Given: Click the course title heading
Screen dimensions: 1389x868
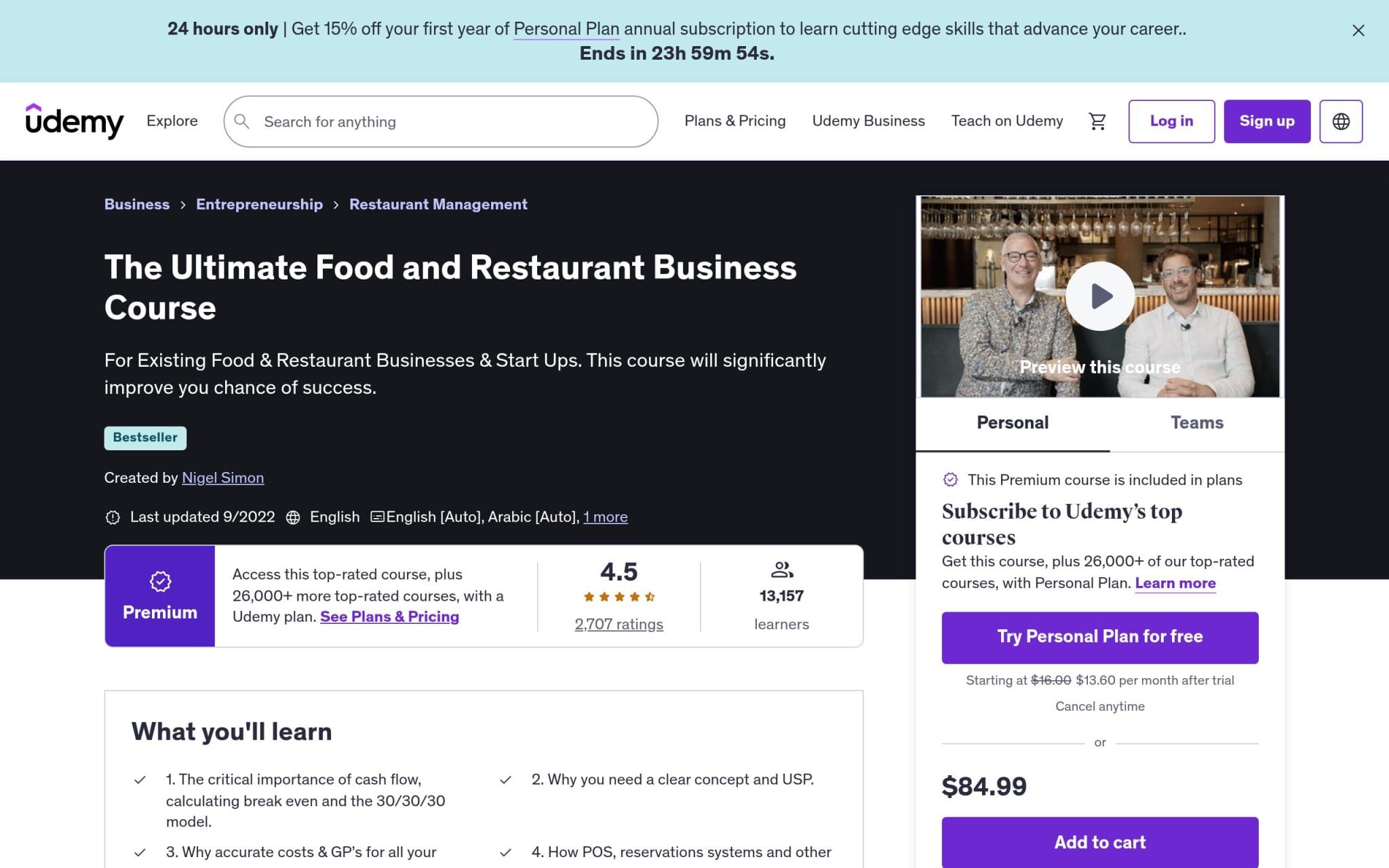Looking at the screenshot, I should (x=450, y=288).
